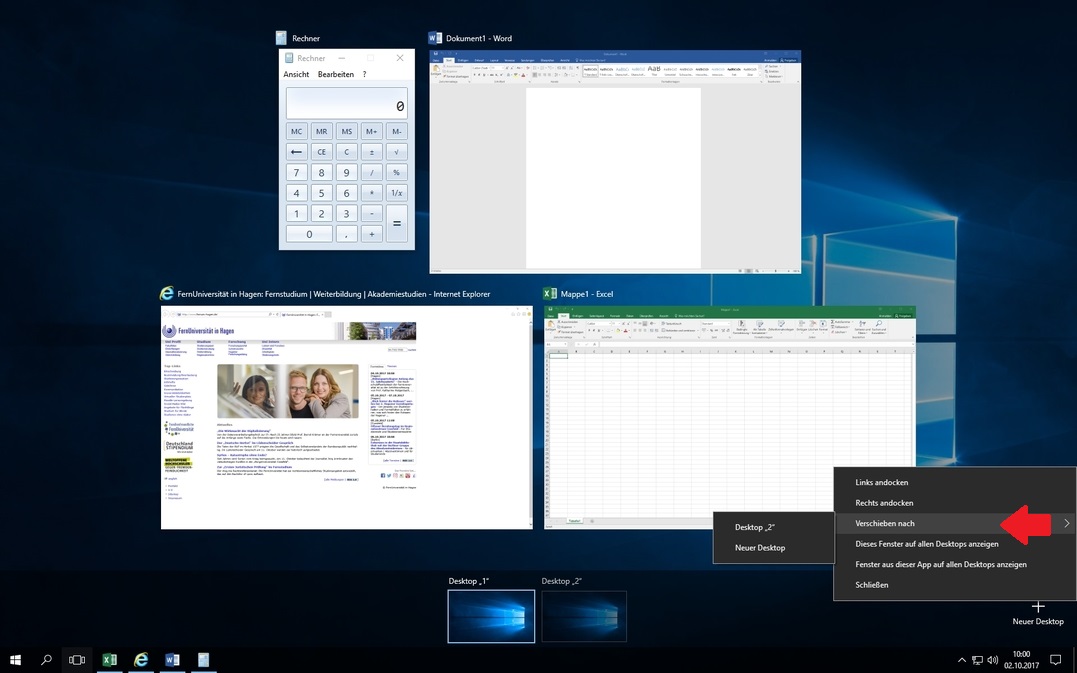The image size is (1077, 673).
Task: Select the Dokument1 - Word window preview
Action: (615, 162)
